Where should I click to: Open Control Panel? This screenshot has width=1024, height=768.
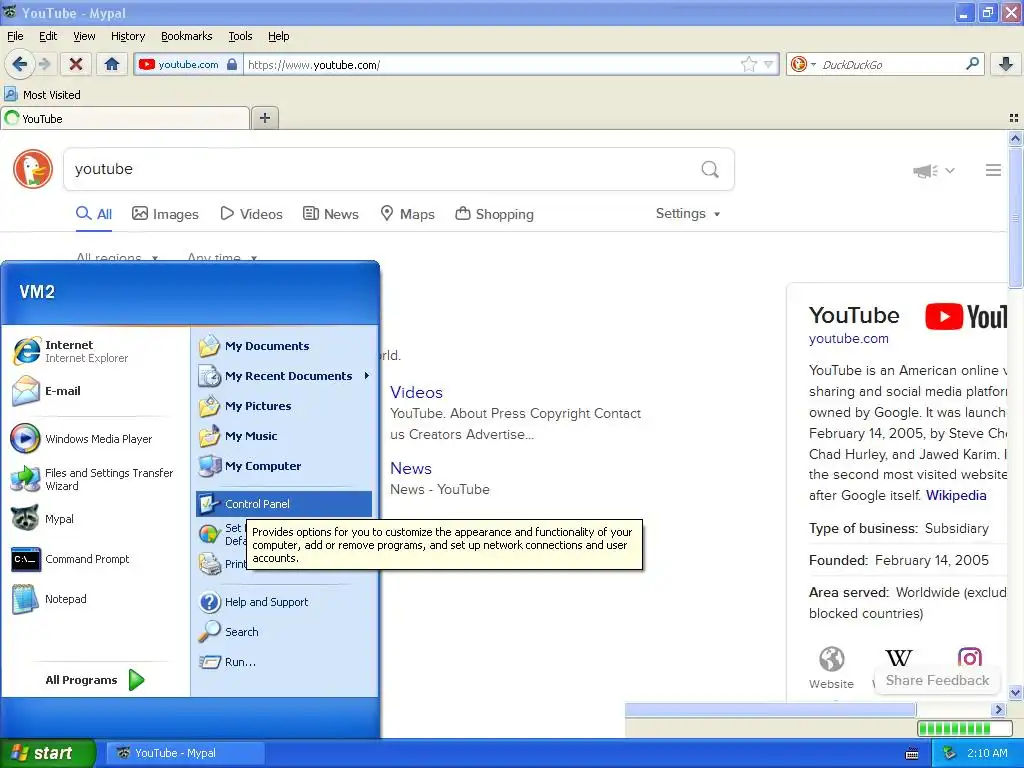point(284,504)
